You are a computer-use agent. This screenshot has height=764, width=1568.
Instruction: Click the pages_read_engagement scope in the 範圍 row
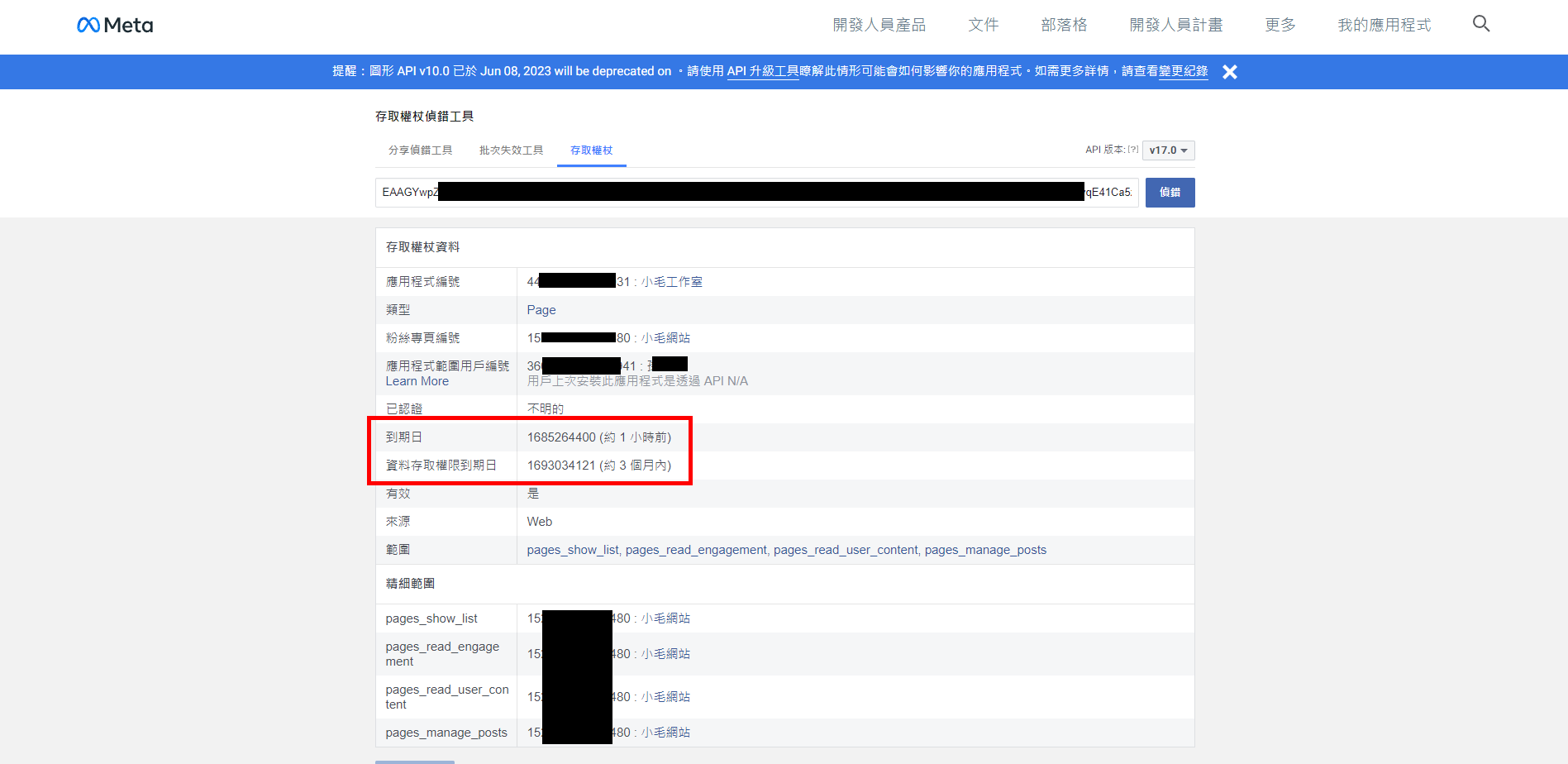click(697, 550)
